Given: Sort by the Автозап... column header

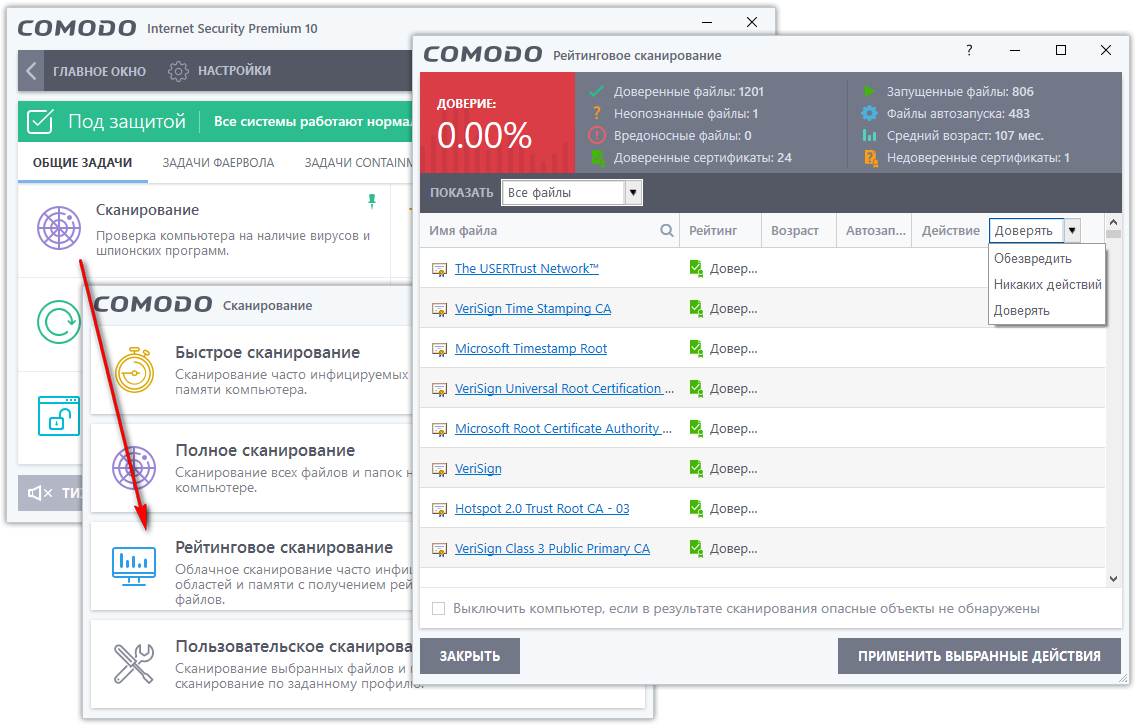Looking at the screenshot, I should click(x=875, y=231).
